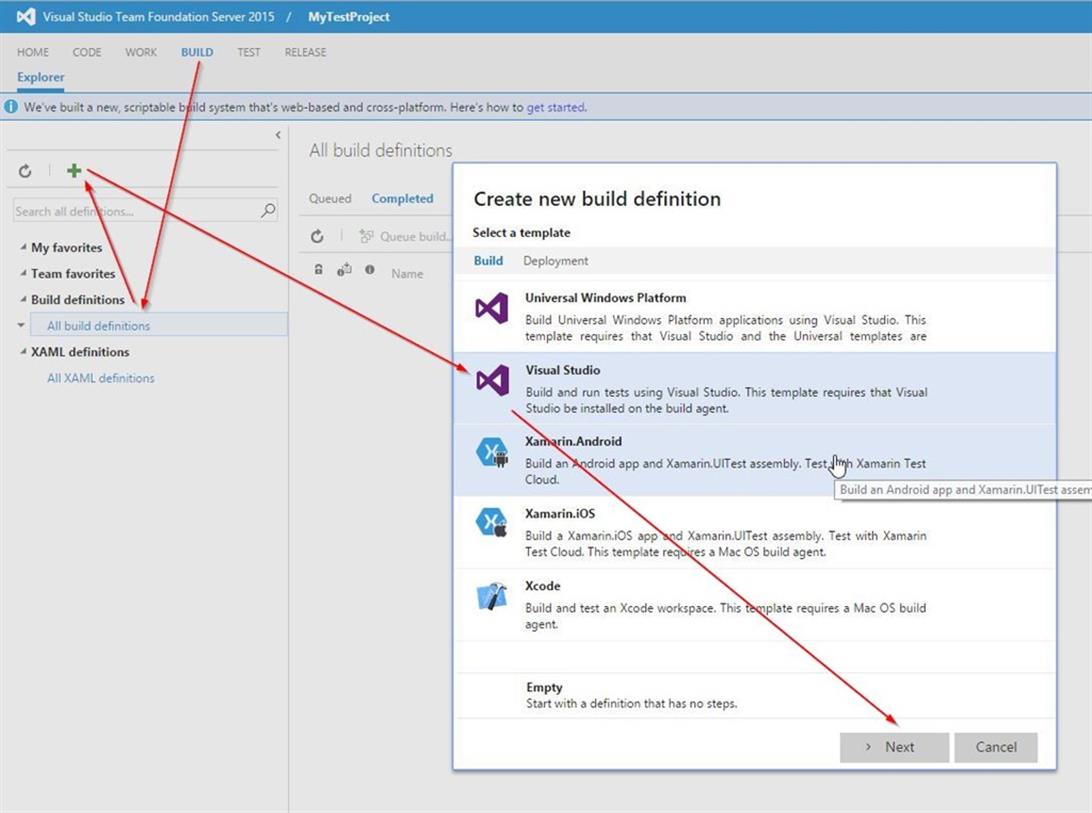Click the green plus new definition icon
This screenshot has width=1092, height=813.
point(74,171)
